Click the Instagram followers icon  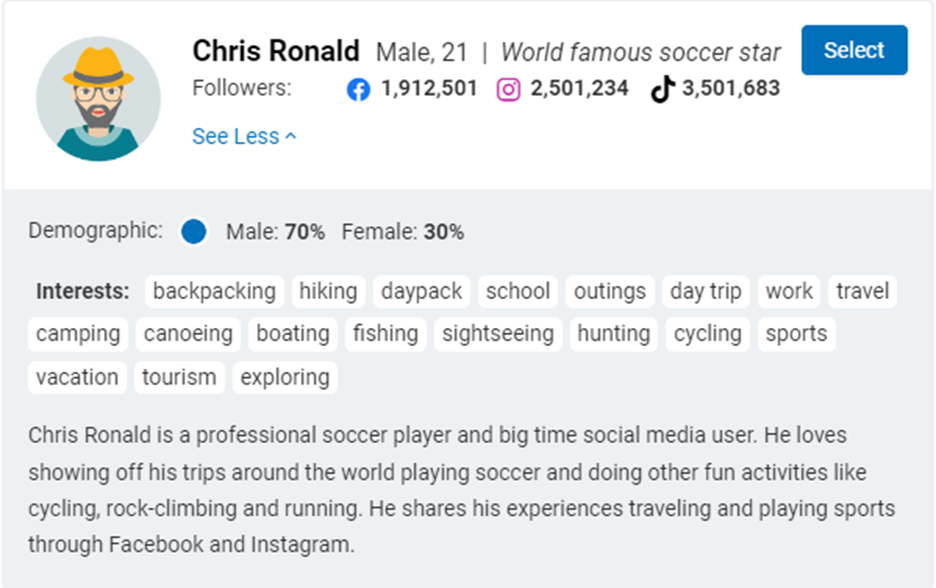tap(508, 90)
